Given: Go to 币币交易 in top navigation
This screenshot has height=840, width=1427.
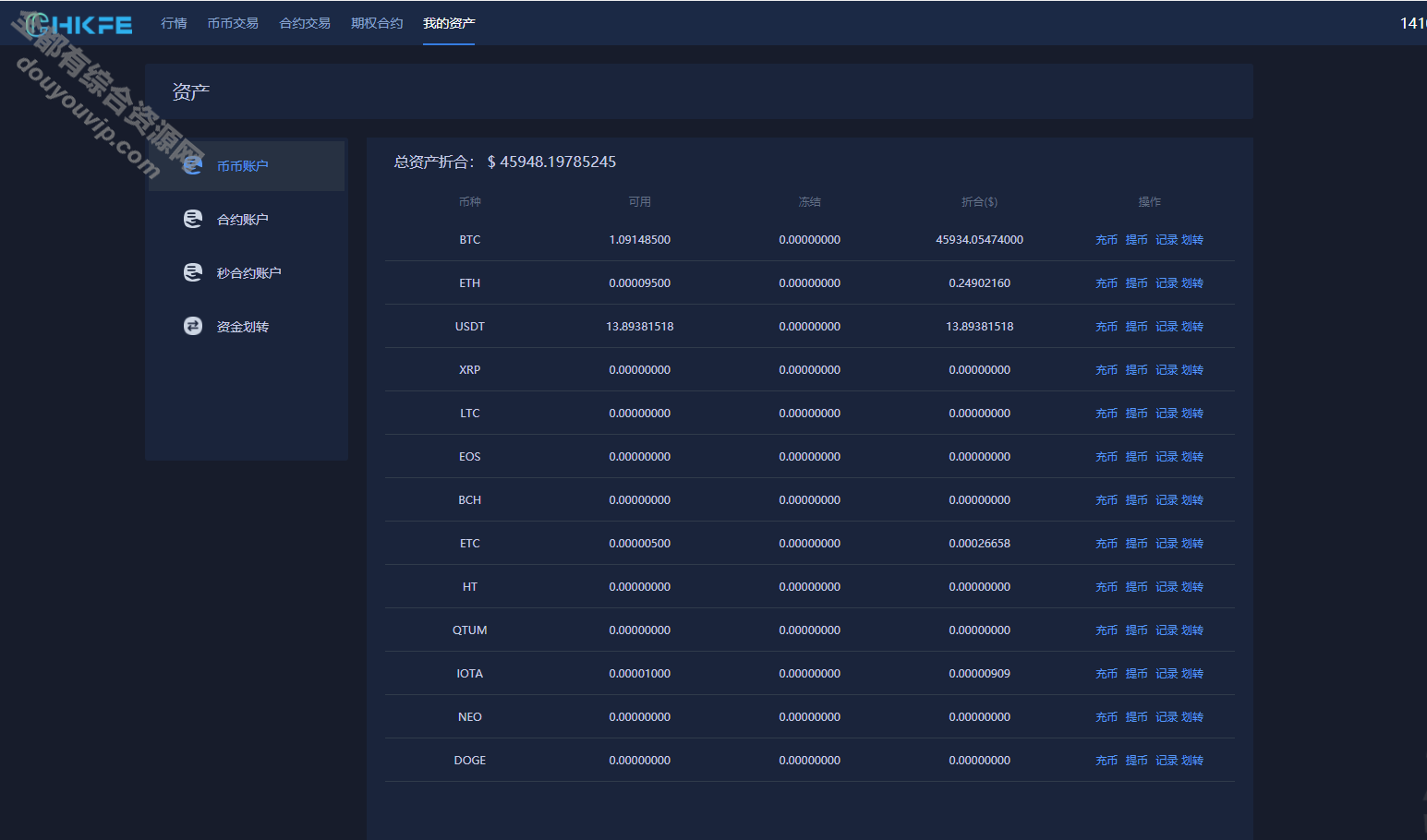Looking at the screenshot, I should pyautogui.click(x=233, y=23).
